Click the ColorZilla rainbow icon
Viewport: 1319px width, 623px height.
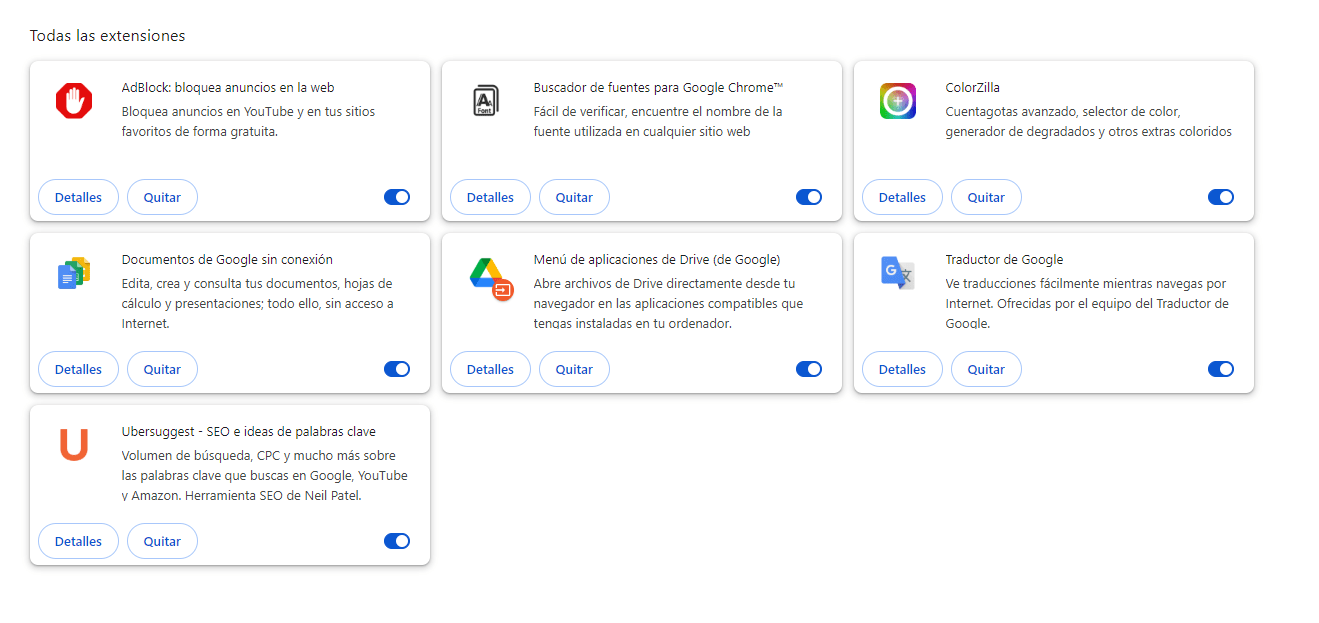[898, 101]
